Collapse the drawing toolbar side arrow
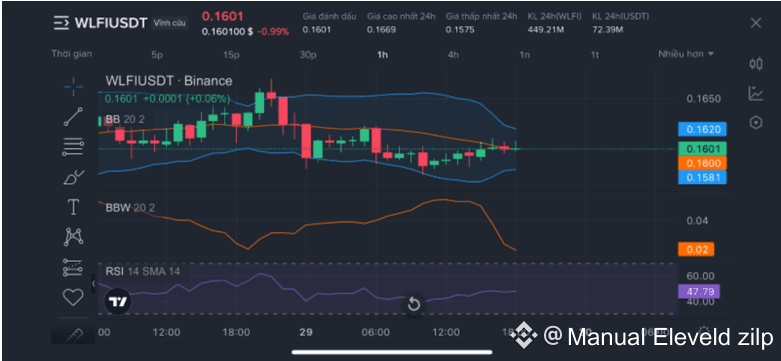 point(93,283)
